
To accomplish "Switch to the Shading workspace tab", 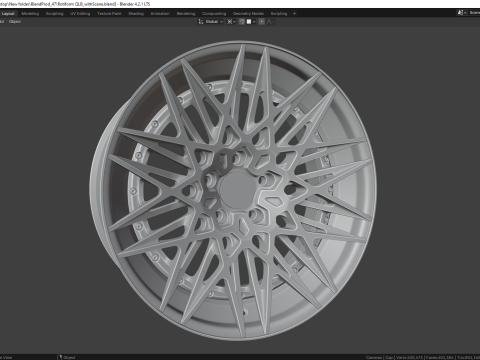I will coord(136,14).
